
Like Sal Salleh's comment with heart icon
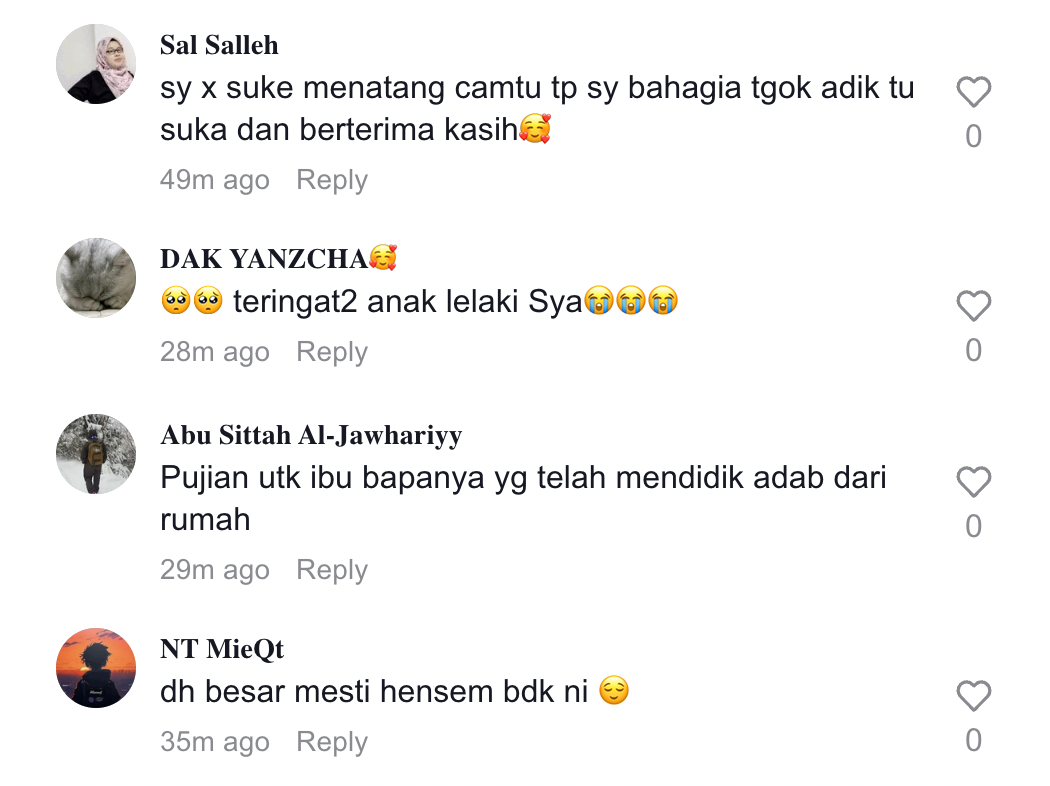(x=973, y=92)
